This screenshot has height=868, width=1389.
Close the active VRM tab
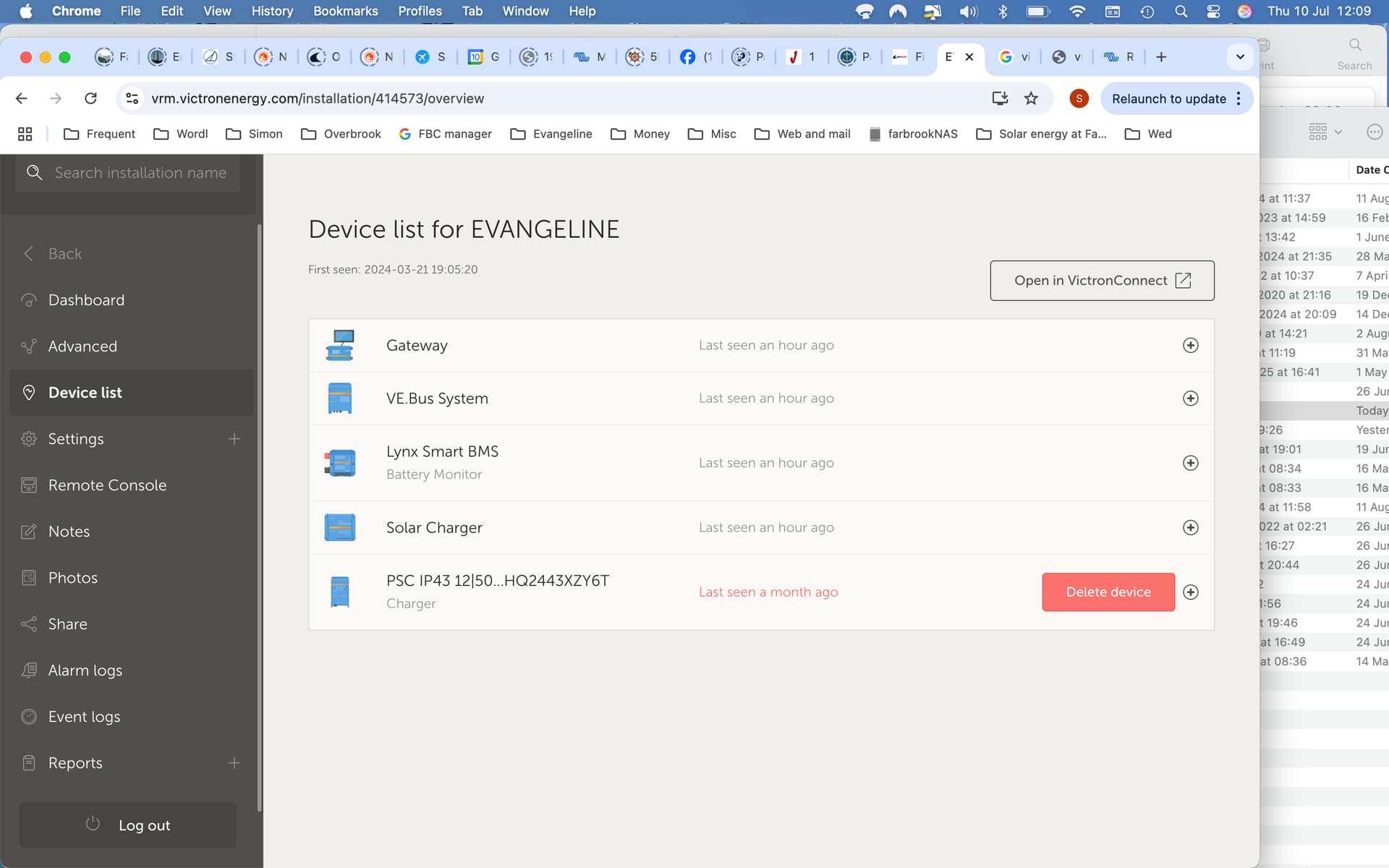[969, 57]
